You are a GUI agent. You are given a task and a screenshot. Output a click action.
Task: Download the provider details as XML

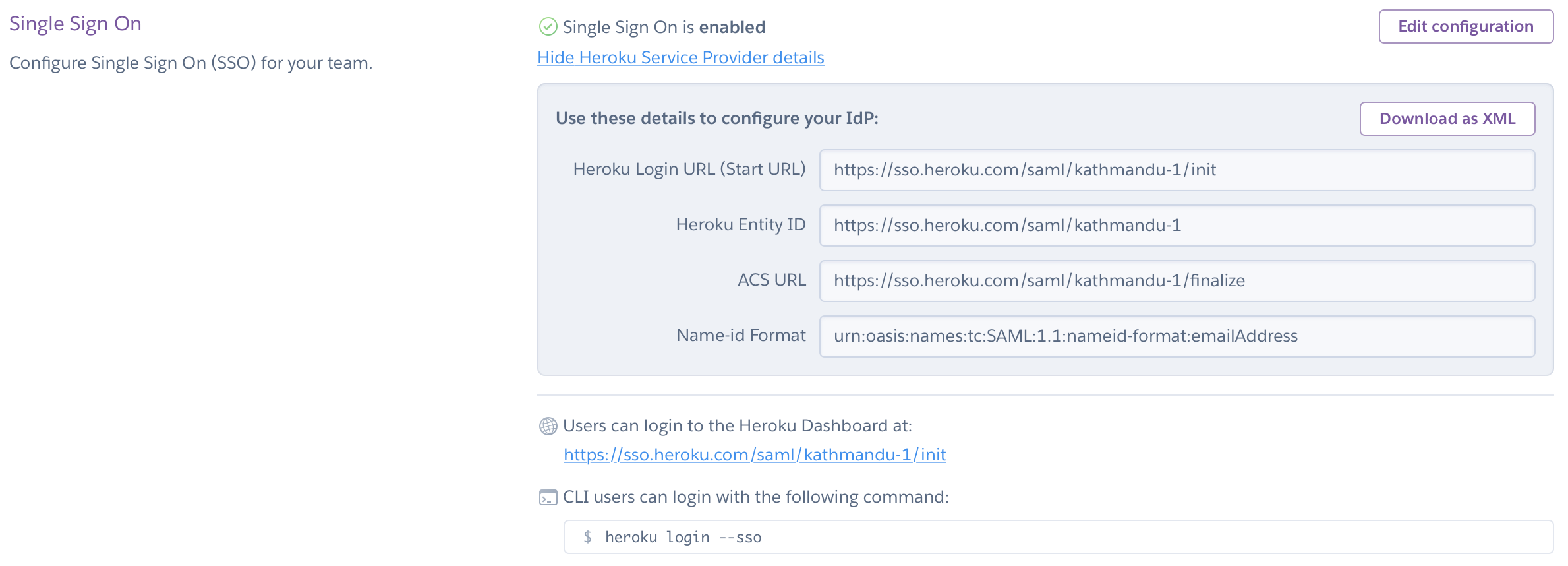click(1447, 119)
